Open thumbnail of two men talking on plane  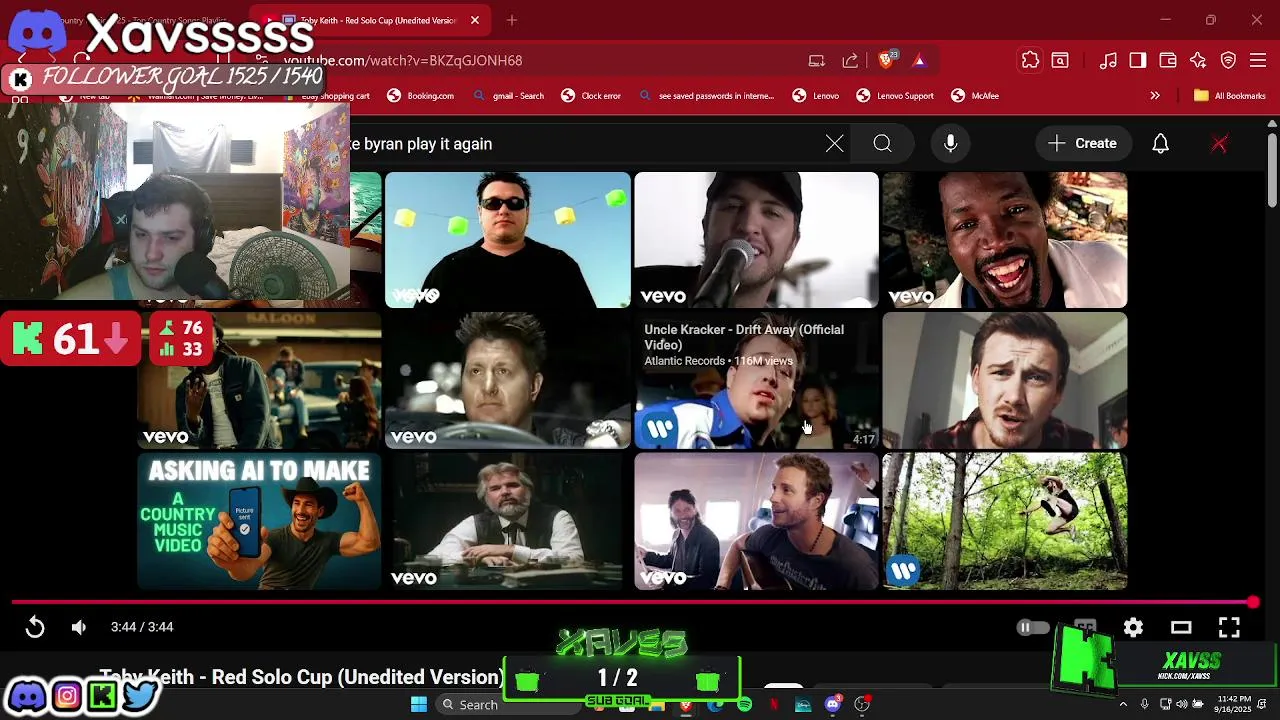(x=757, y=521)
